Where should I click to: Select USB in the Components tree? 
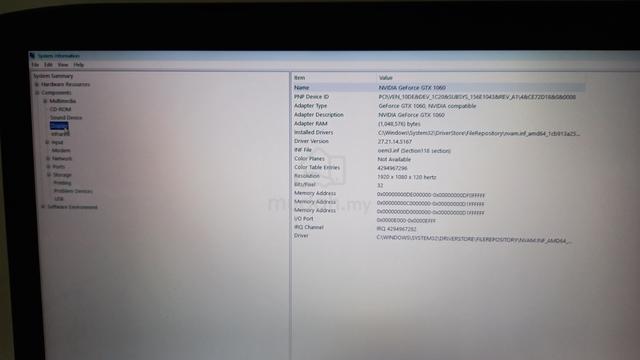point(59,199)
